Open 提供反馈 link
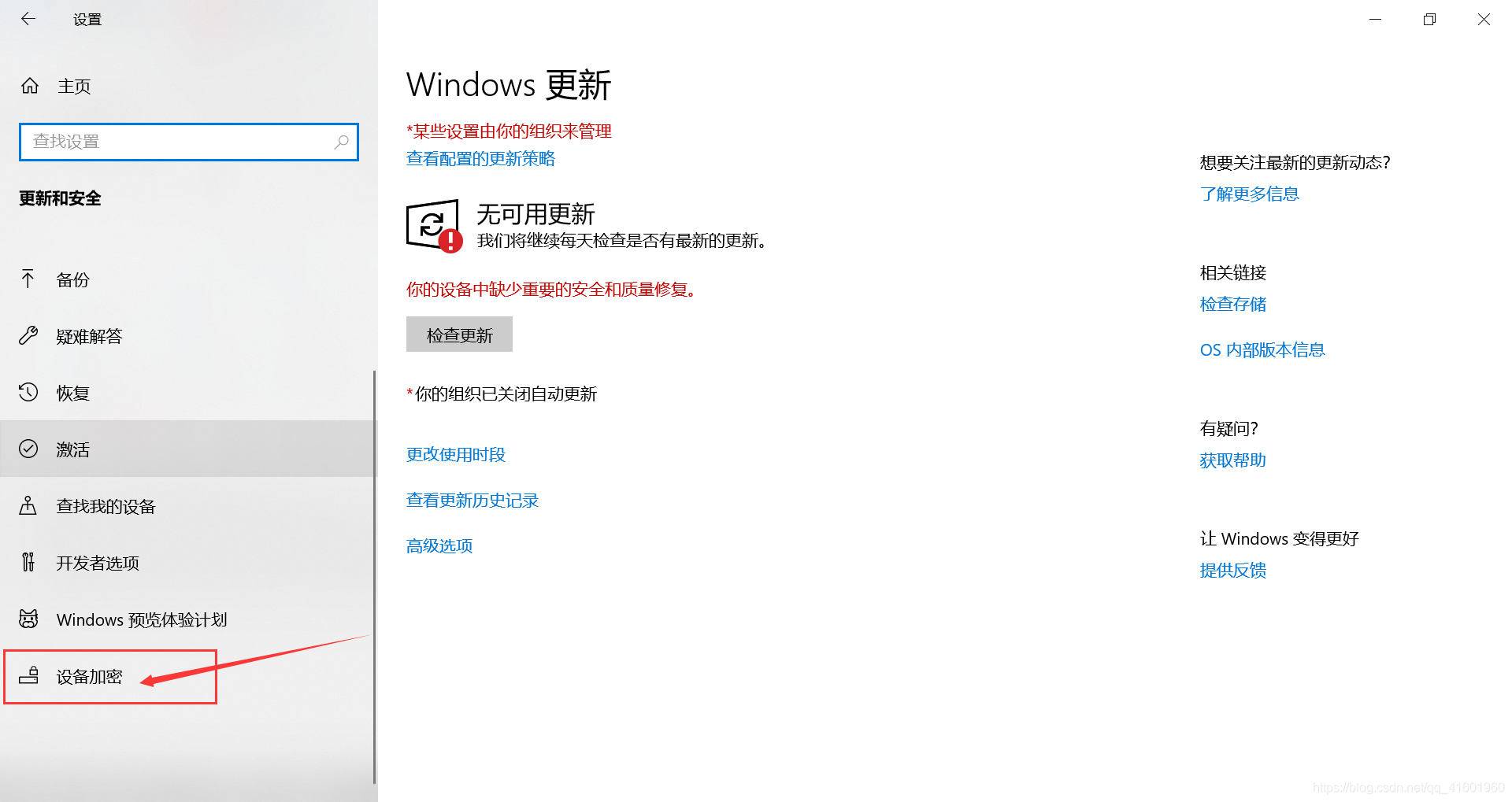Viewport: 1512px width, 802px height. click(1233, 570)
